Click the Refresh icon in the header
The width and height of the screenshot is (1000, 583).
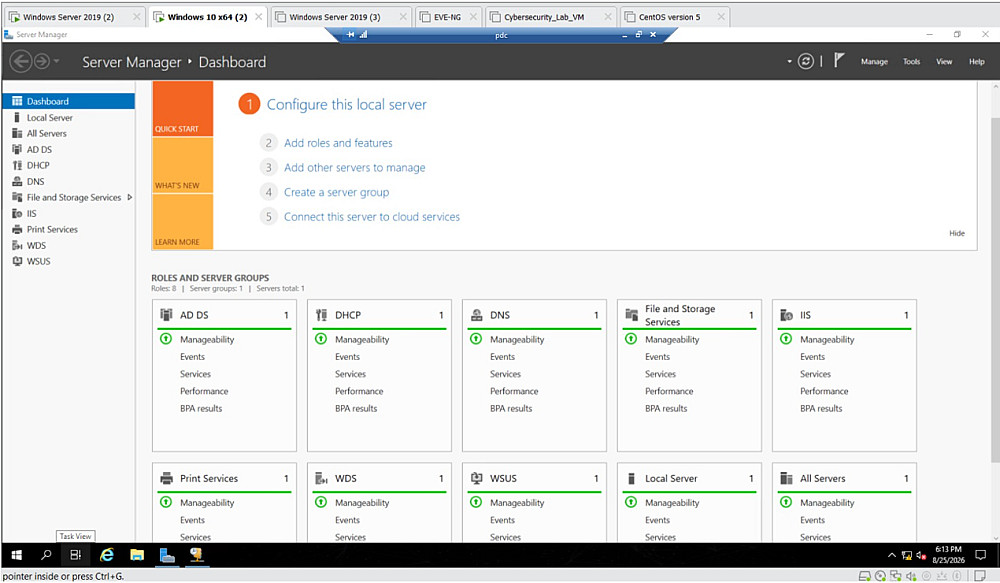[806, 61]
